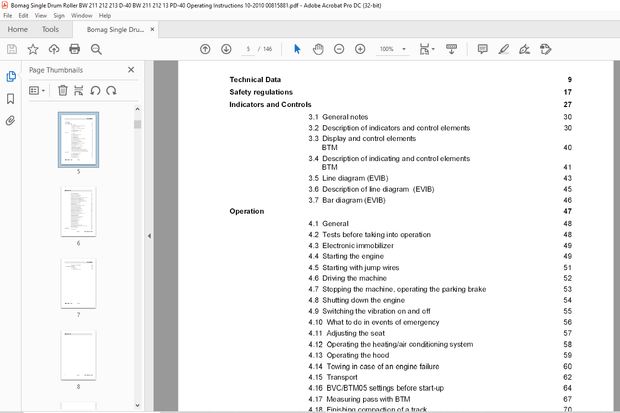This screenshot has width=620, height=413.
Task: Click '4.15 Transport' entry
Action: tap(333, 377)
